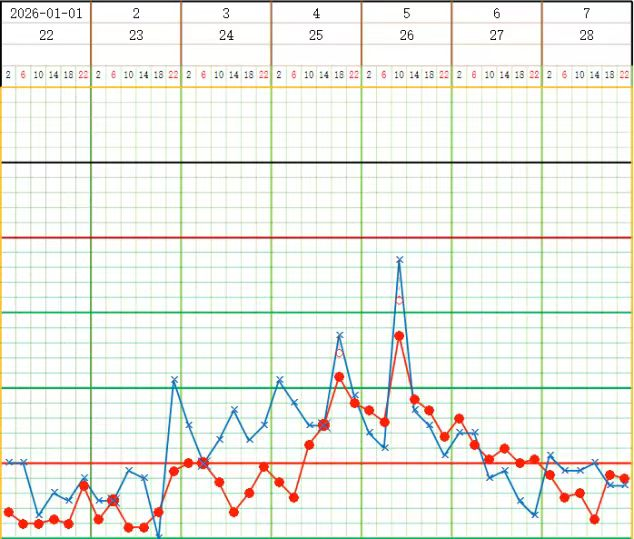Click the red 6 time label under 2026-01-01
Screen dimensions: 634x539
[x=23, y=74]
